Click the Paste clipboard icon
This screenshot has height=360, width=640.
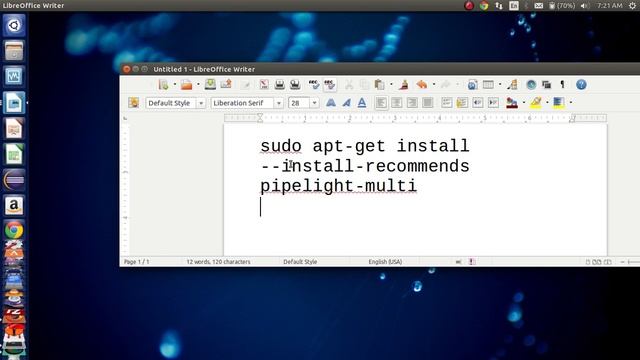point(380,84)
